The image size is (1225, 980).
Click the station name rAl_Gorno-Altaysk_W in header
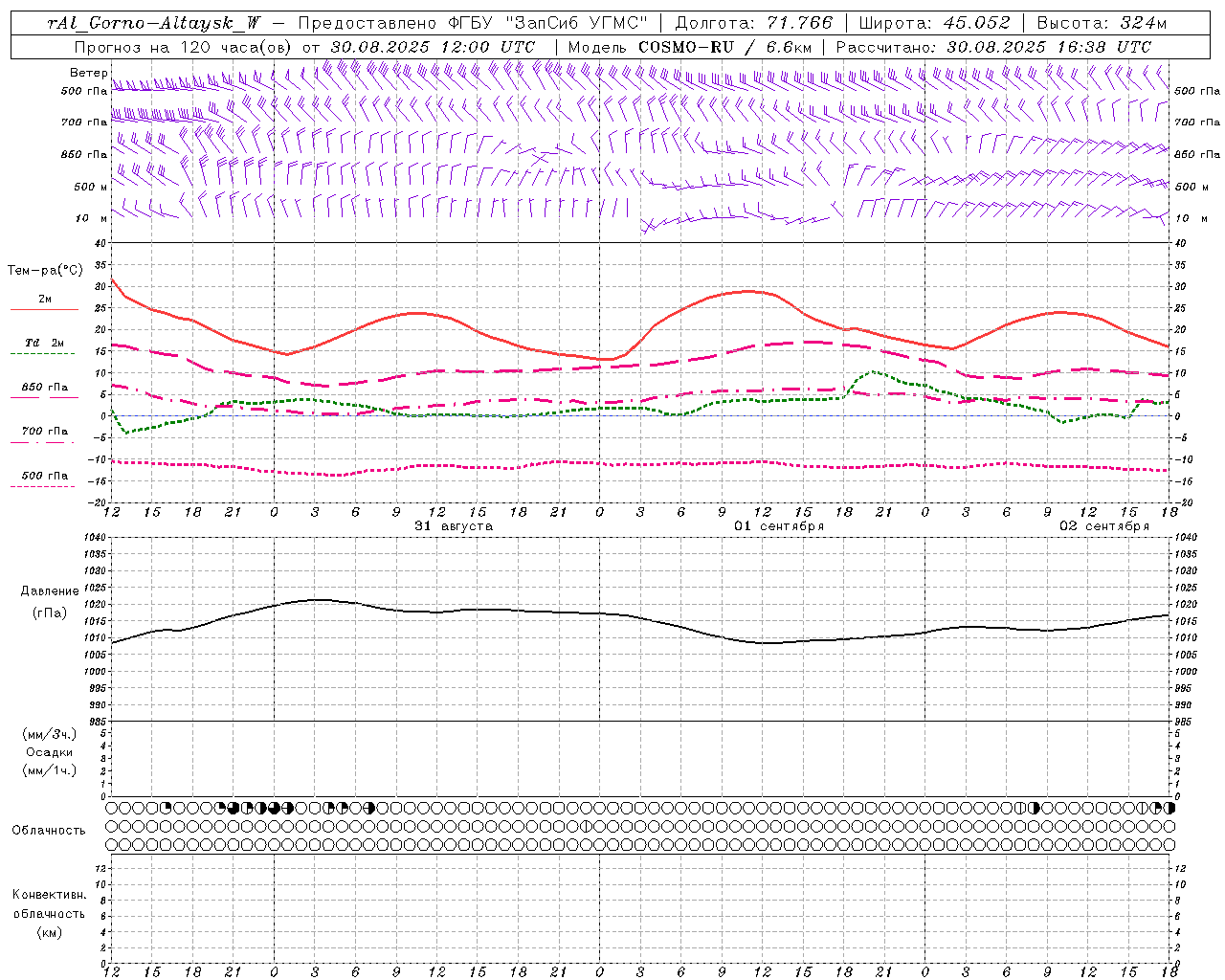click(x=154, y=23)
